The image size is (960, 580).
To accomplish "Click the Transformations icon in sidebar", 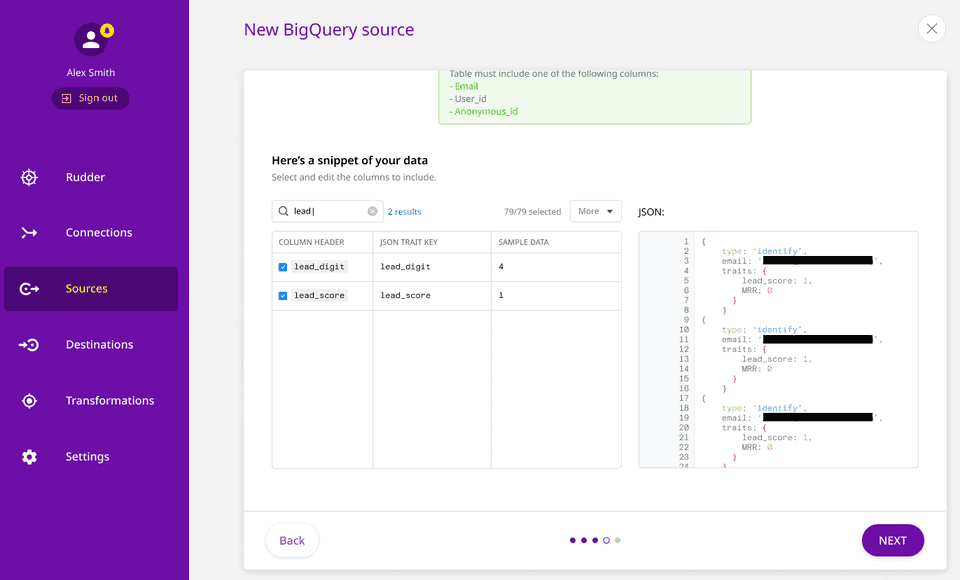I will click(x=29, y=401).
